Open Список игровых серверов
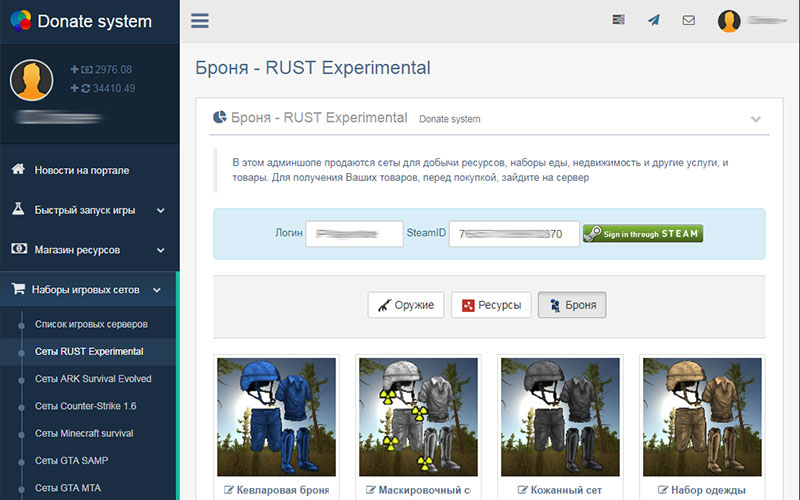800x500 pixels. [x=91, y=324]
